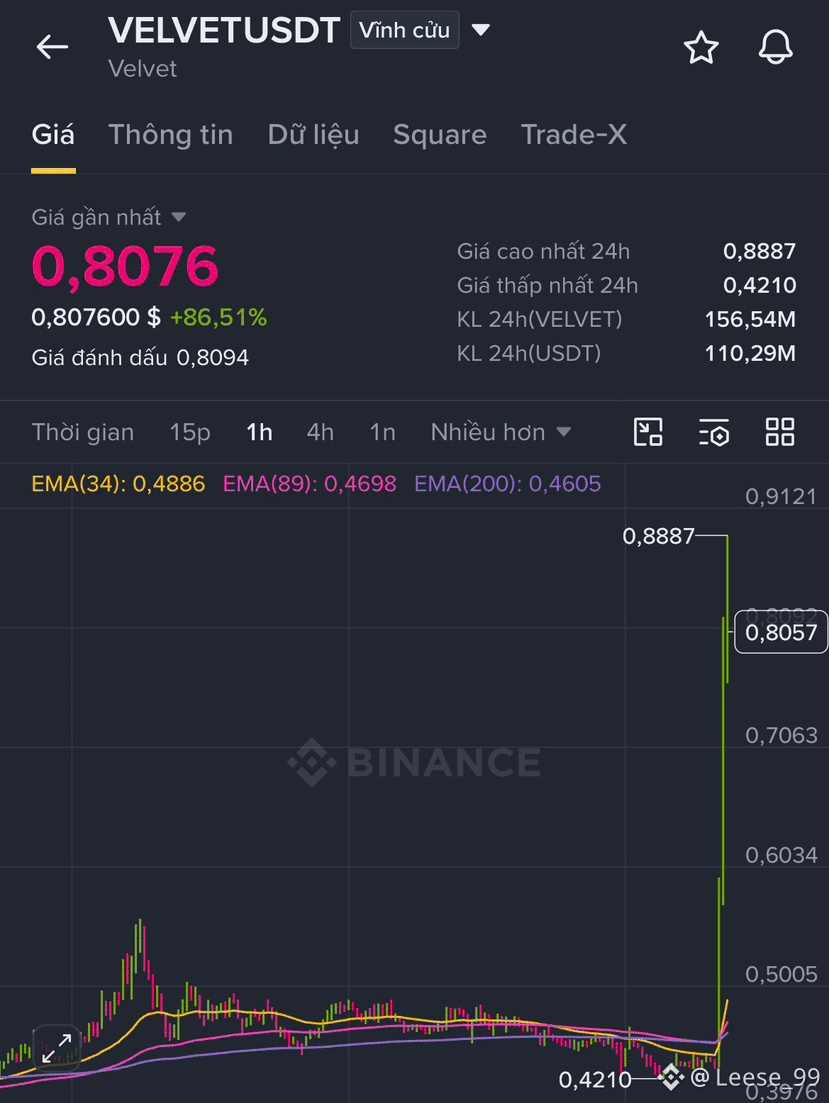Open price alerts via bell icon
Screen dimensions: 829x1103
click(776, 47)
